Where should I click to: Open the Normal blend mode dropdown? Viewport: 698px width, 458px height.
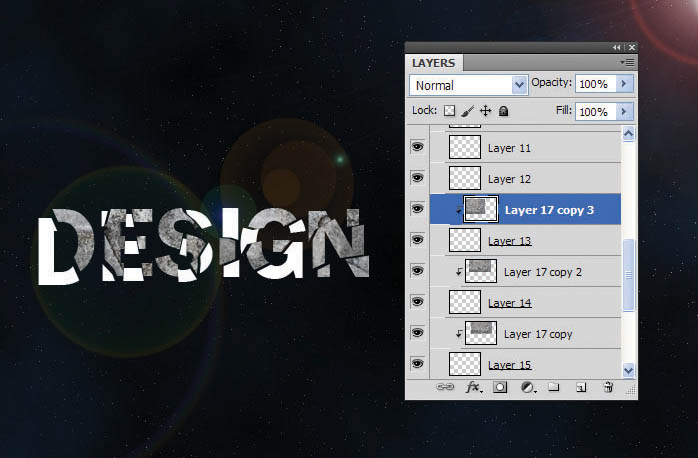pyautogui.click(x=468, y=85)
